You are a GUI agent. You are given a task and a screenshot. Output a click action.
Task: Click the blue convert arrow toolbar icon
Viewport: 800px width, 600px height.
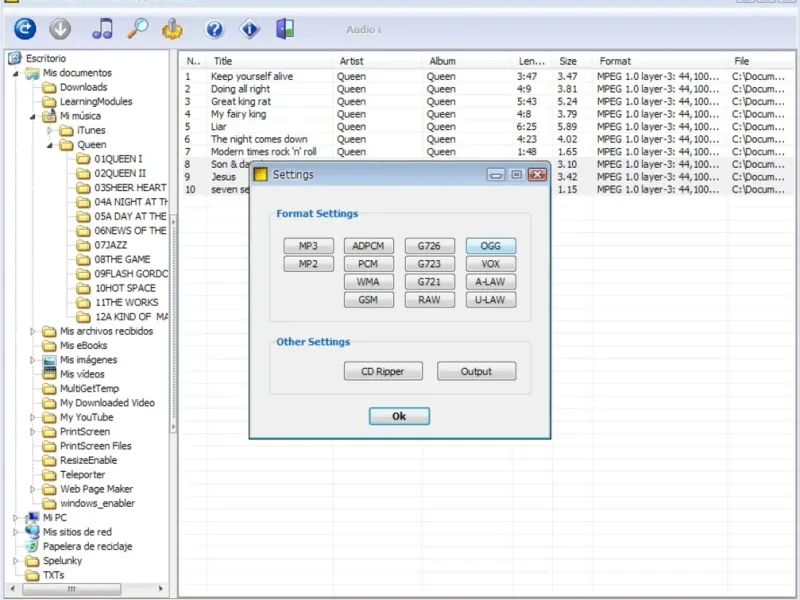click(25, 29)
